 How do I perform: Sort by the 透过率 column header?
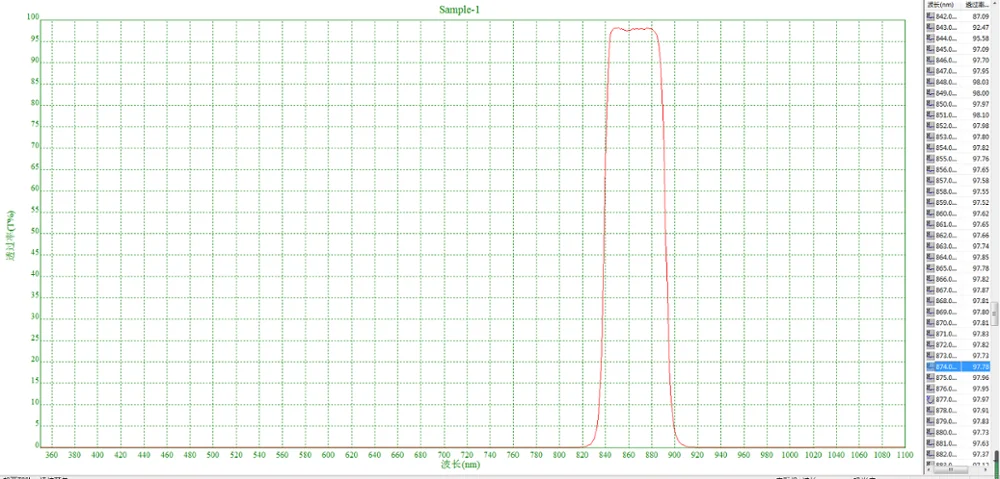coord(977,4)
